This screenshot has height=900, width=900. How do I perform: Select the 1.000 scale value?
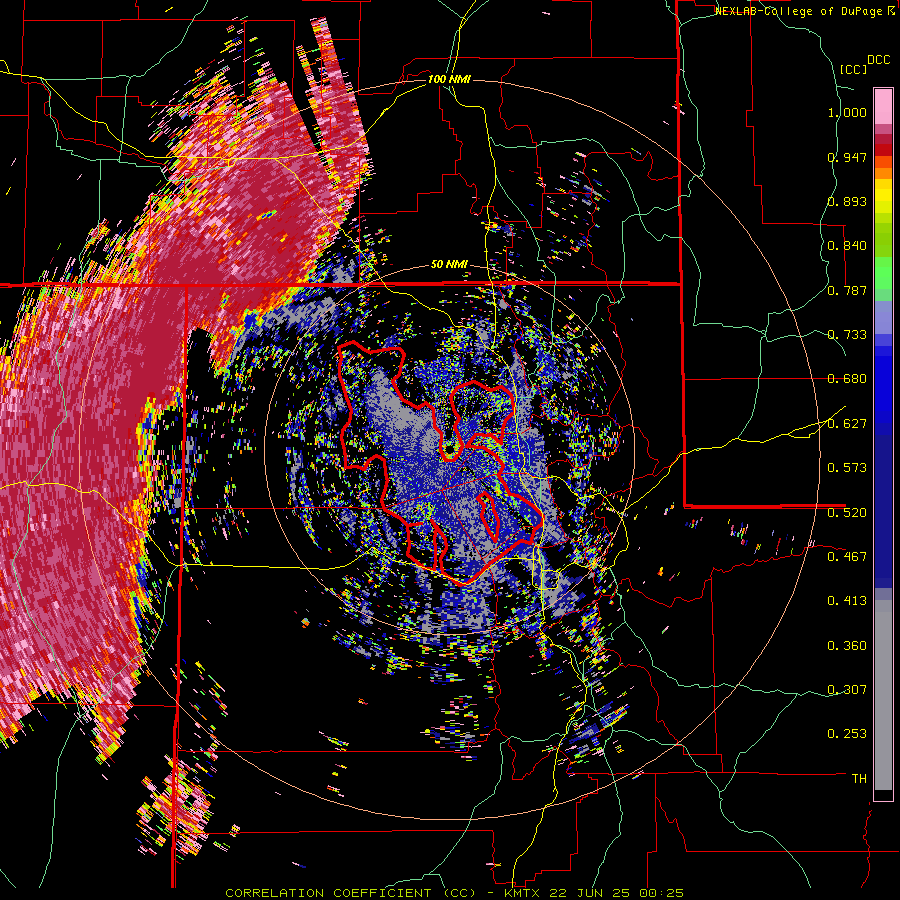(847, 112)
